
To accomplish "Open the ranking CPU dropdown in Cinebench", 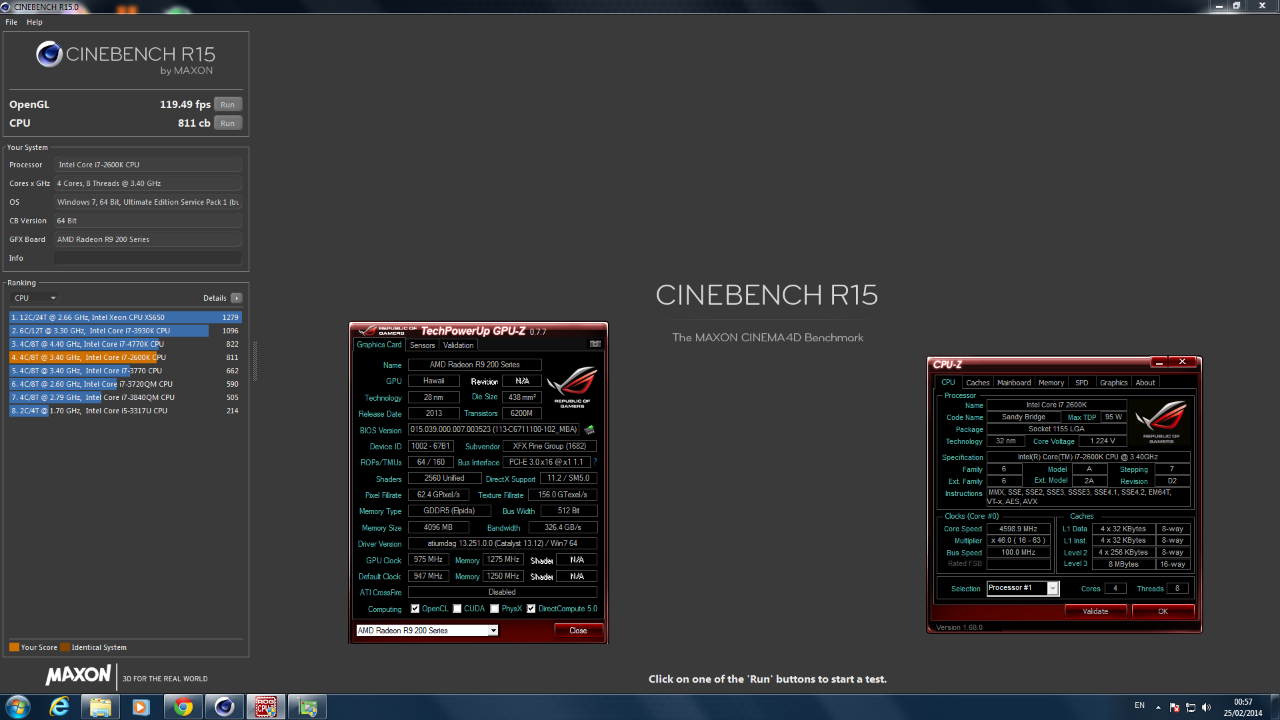I will click(34, 298).
